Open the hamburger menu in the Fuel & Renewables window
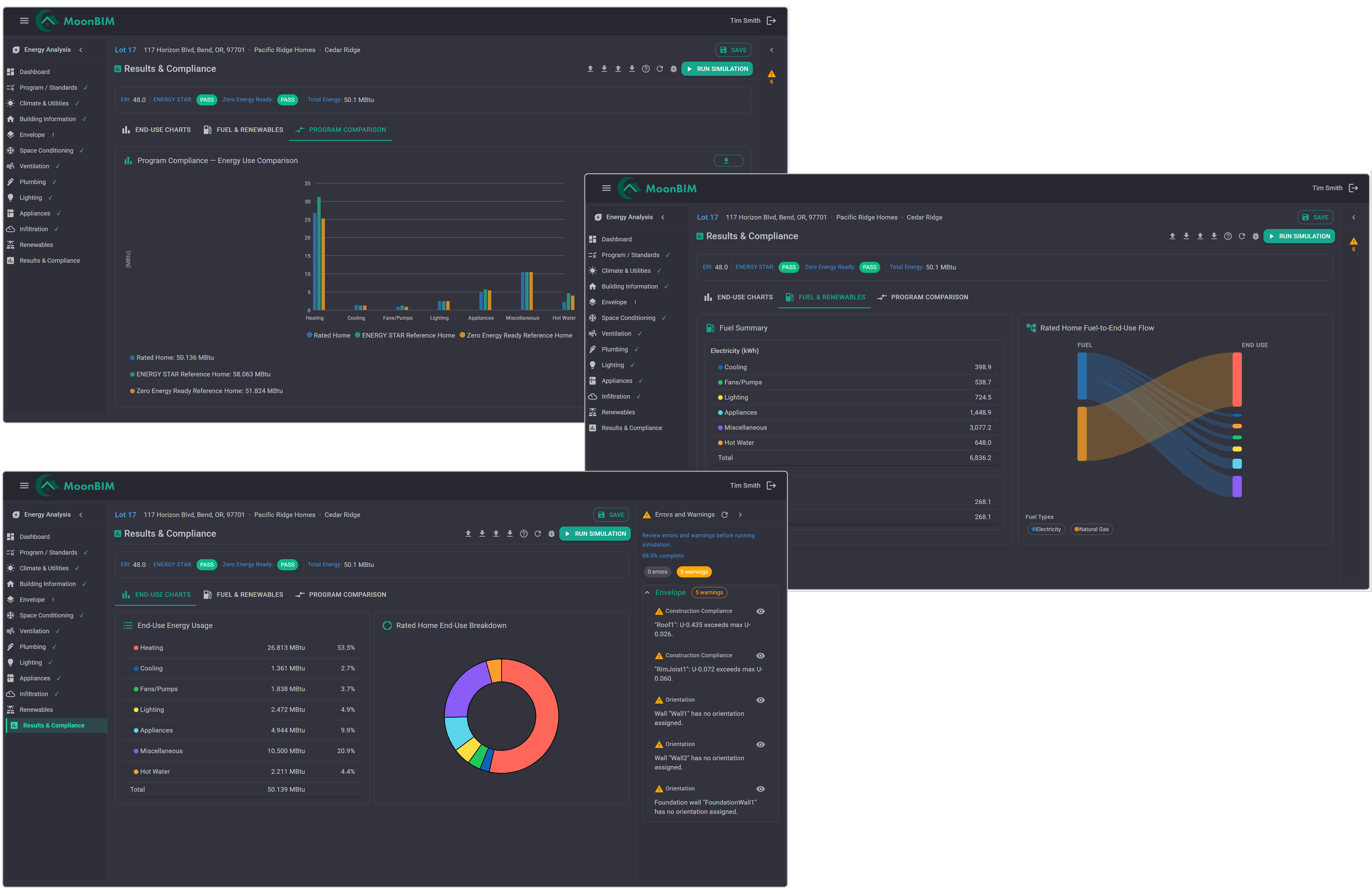 606,188
